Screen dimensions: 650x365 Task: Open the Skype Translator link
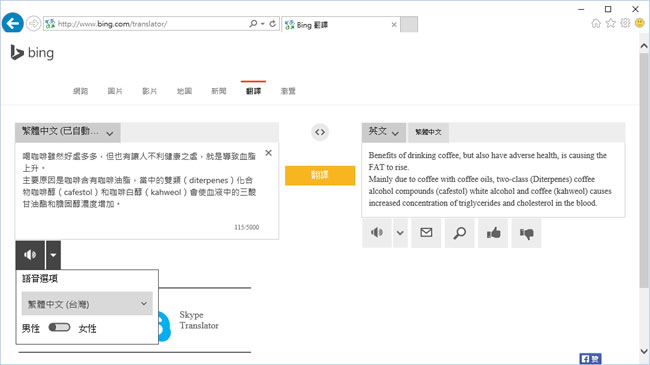pyautogui.click(x=199, y=320)
